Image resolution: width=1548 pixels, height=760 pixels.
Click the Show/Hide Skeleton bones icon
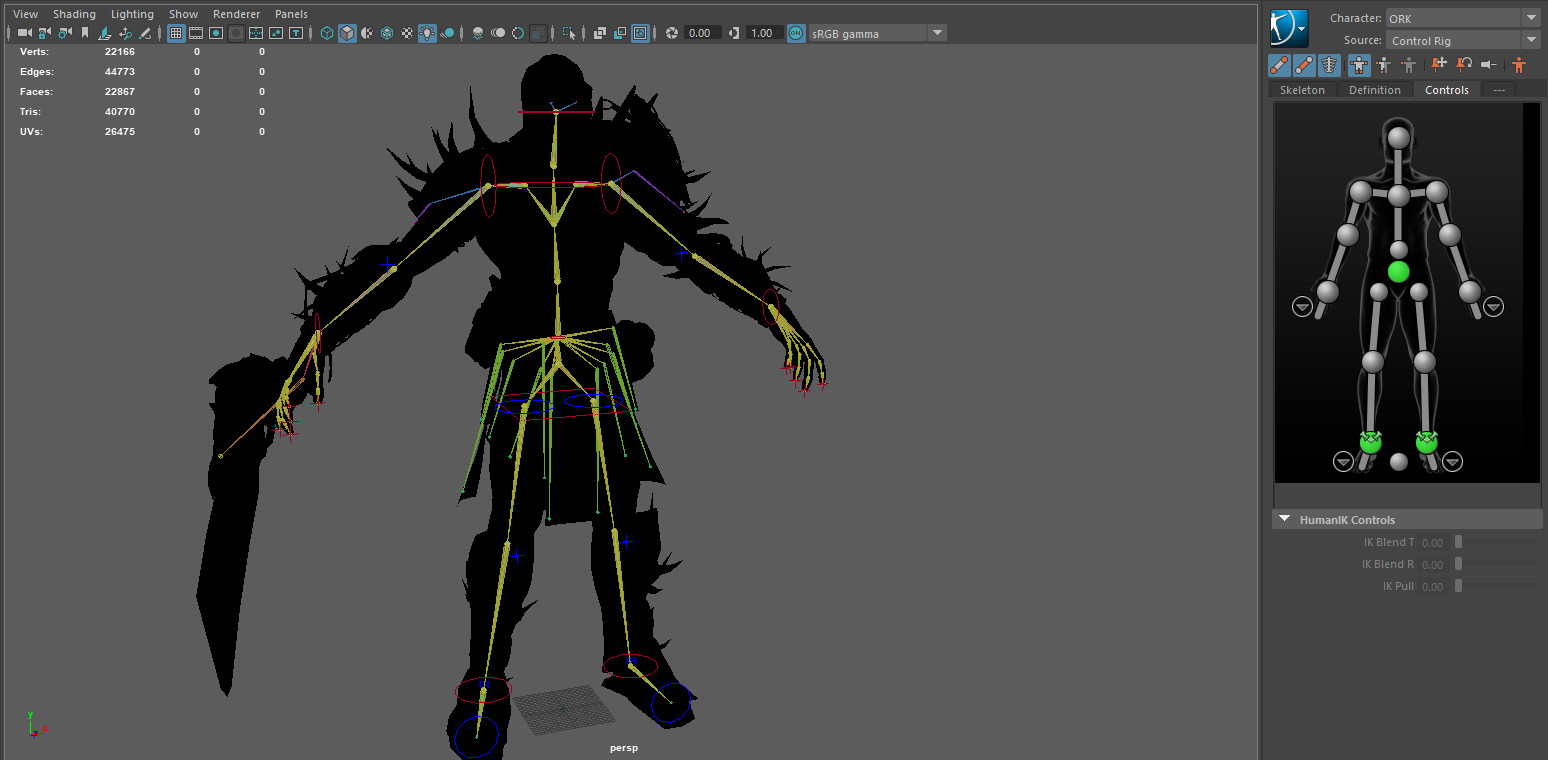[x=1304, y=65]
